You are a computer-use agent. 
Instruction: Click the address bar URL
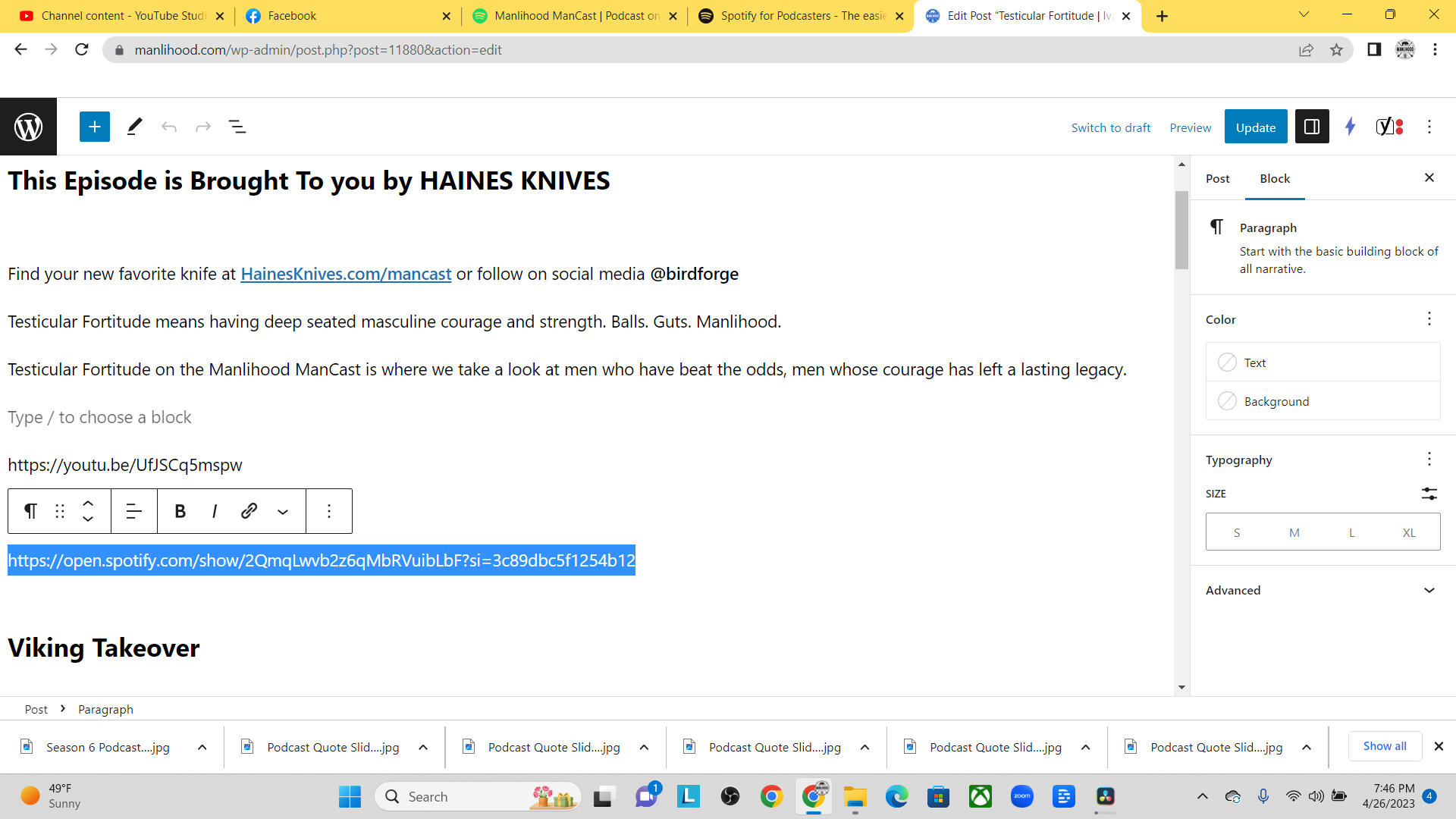[x=318, y=50]
